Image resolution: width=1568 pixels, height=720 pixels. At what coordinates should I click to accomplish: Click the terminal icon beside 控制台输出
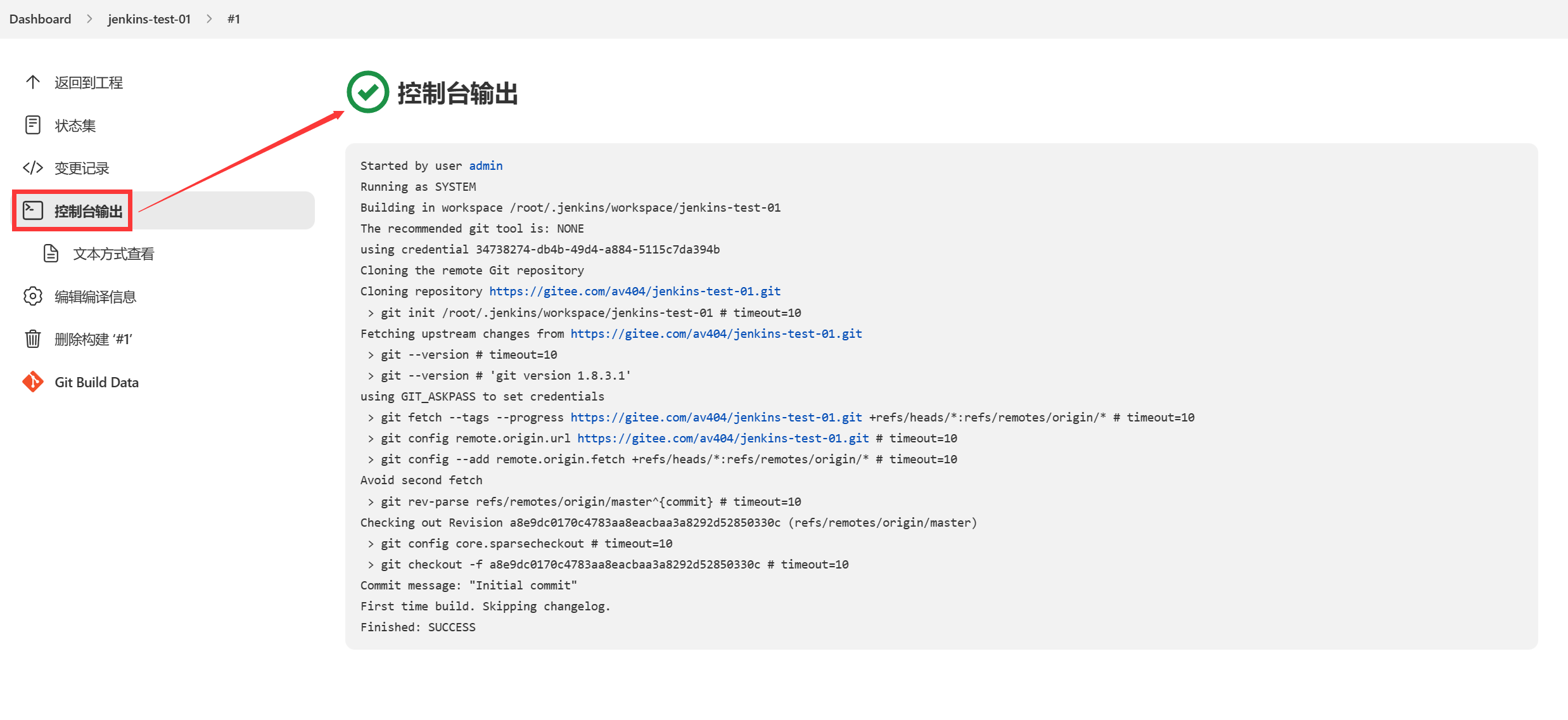coord(33,210)
